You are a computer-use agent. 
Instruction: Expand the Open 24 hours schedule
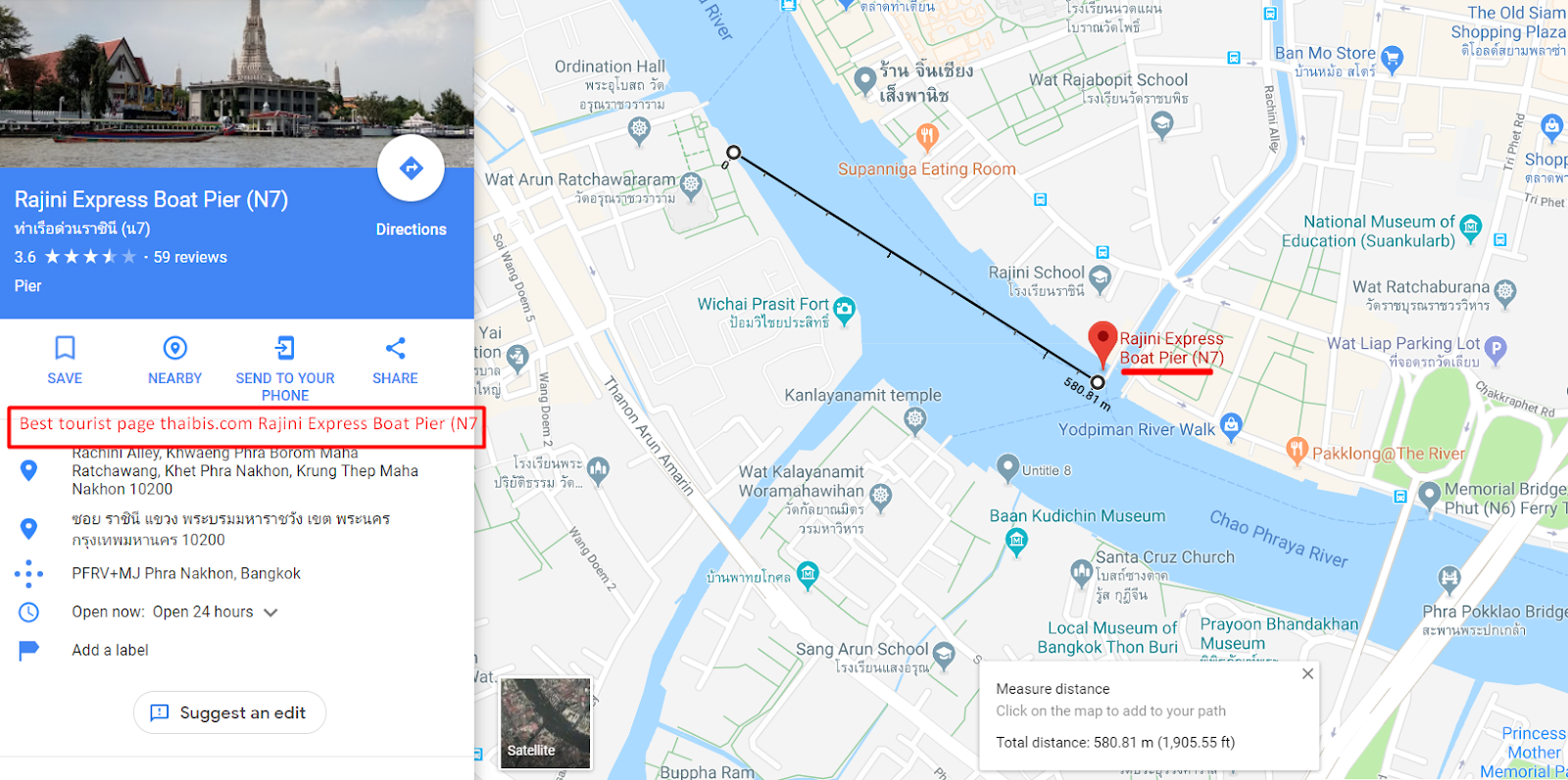point(271,612)
